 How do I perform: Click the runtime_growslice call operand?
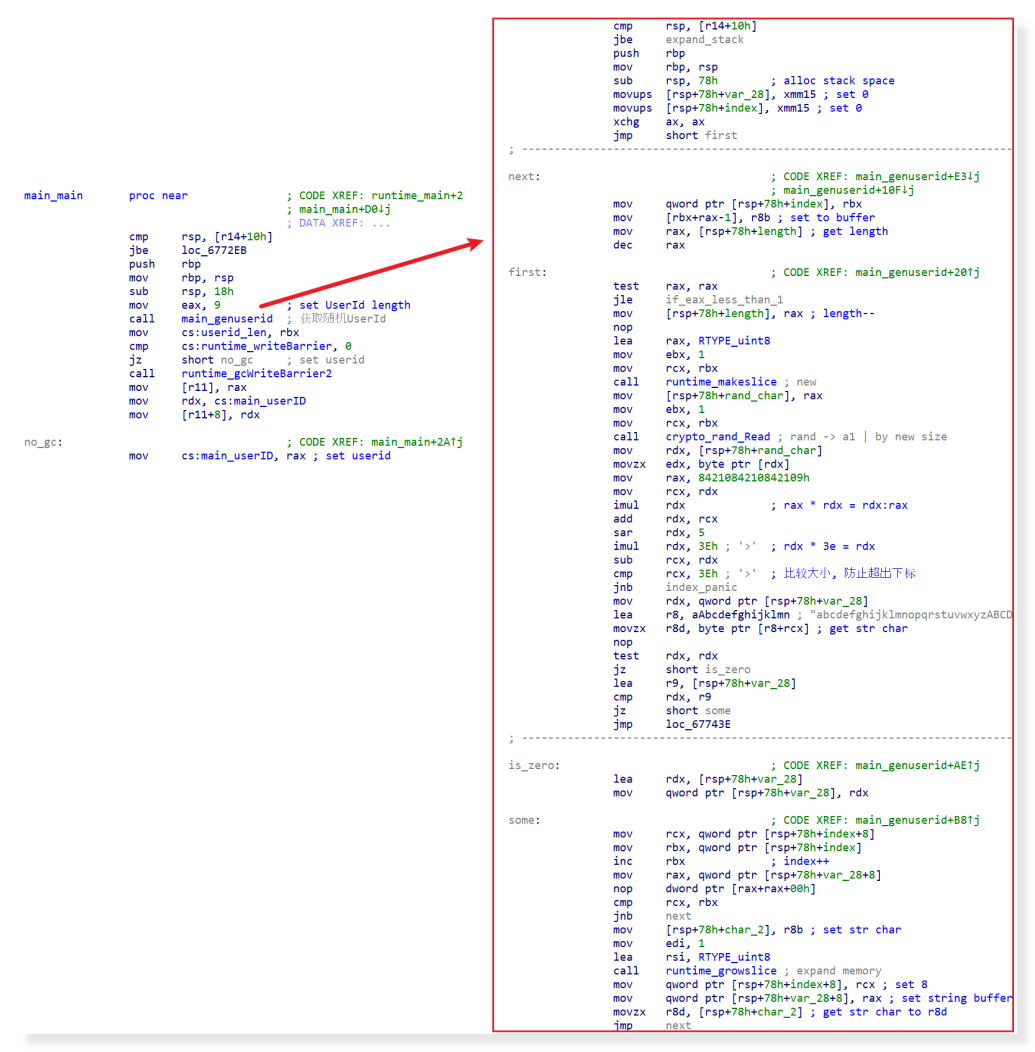coord(721,971)
